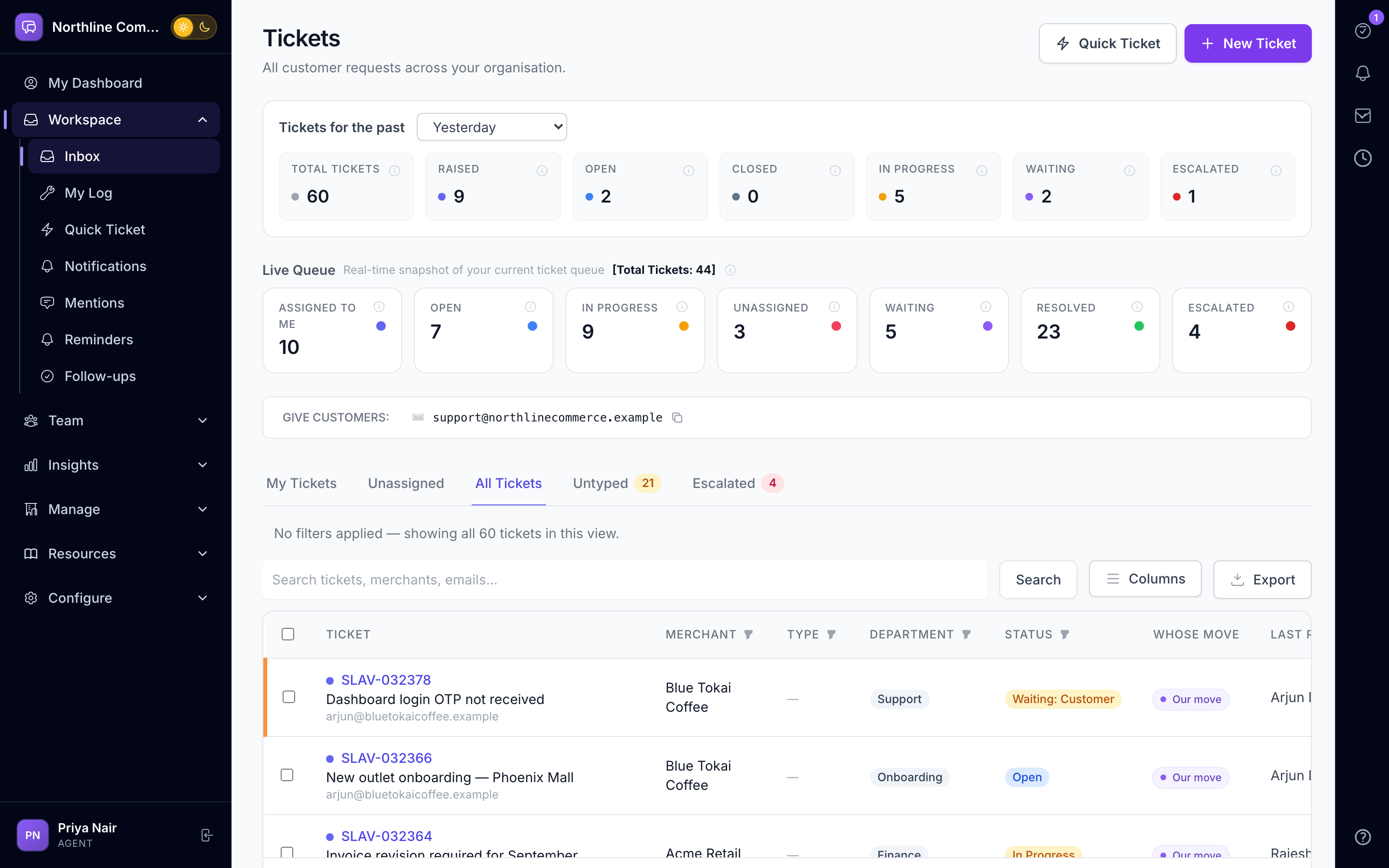The height and width of the screenshot is (868, 1389).
Task: Expand the Configure section
Action: pos(115,597)
